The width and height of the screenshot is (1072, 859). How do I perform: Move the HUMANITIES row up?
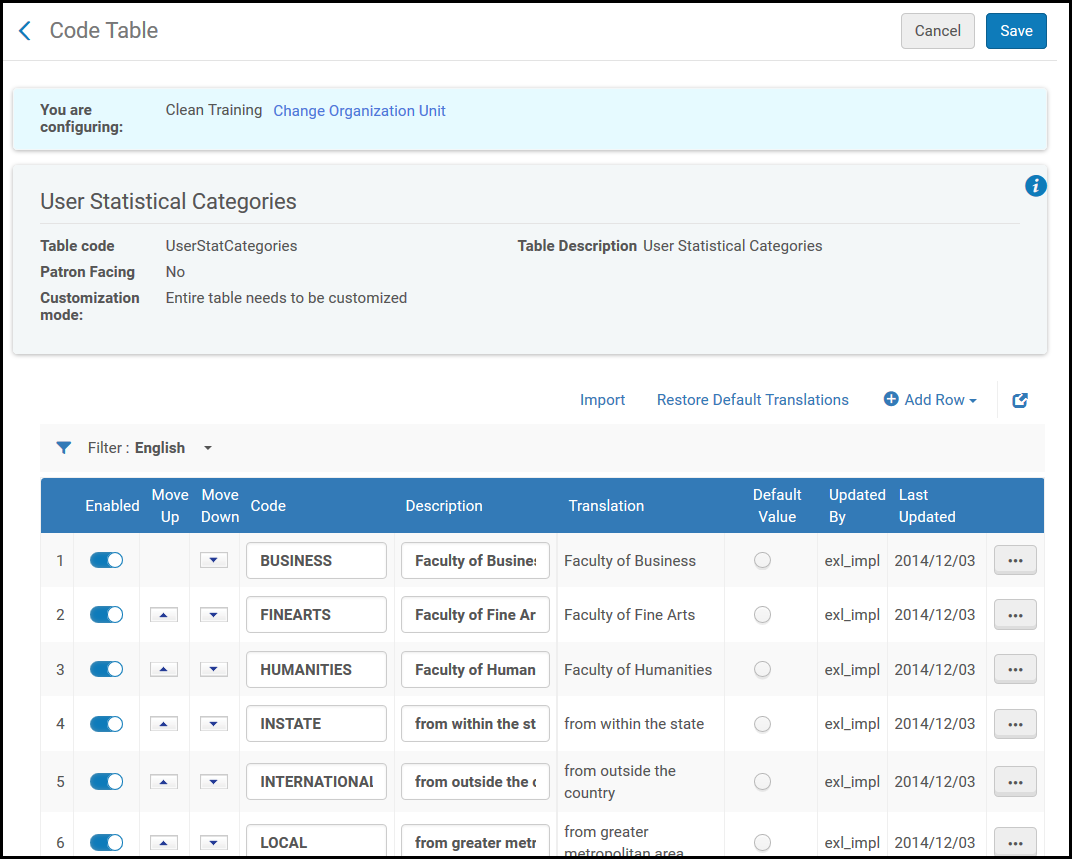pos(163,670)
